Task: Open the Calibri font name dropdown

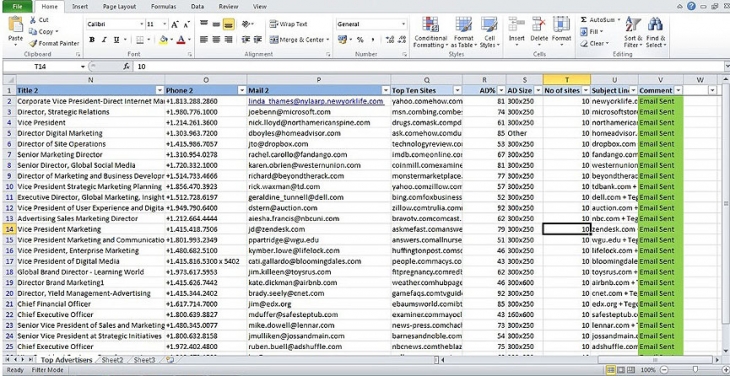Action: coord(142,24)
